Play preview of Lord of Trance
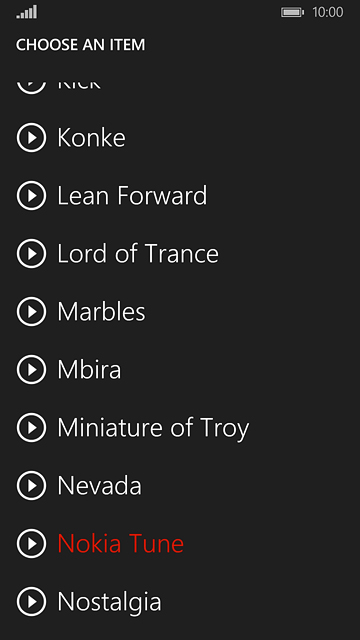Image resolution: width=360 pixels, height=640 pixels. [x=31, y=253]
